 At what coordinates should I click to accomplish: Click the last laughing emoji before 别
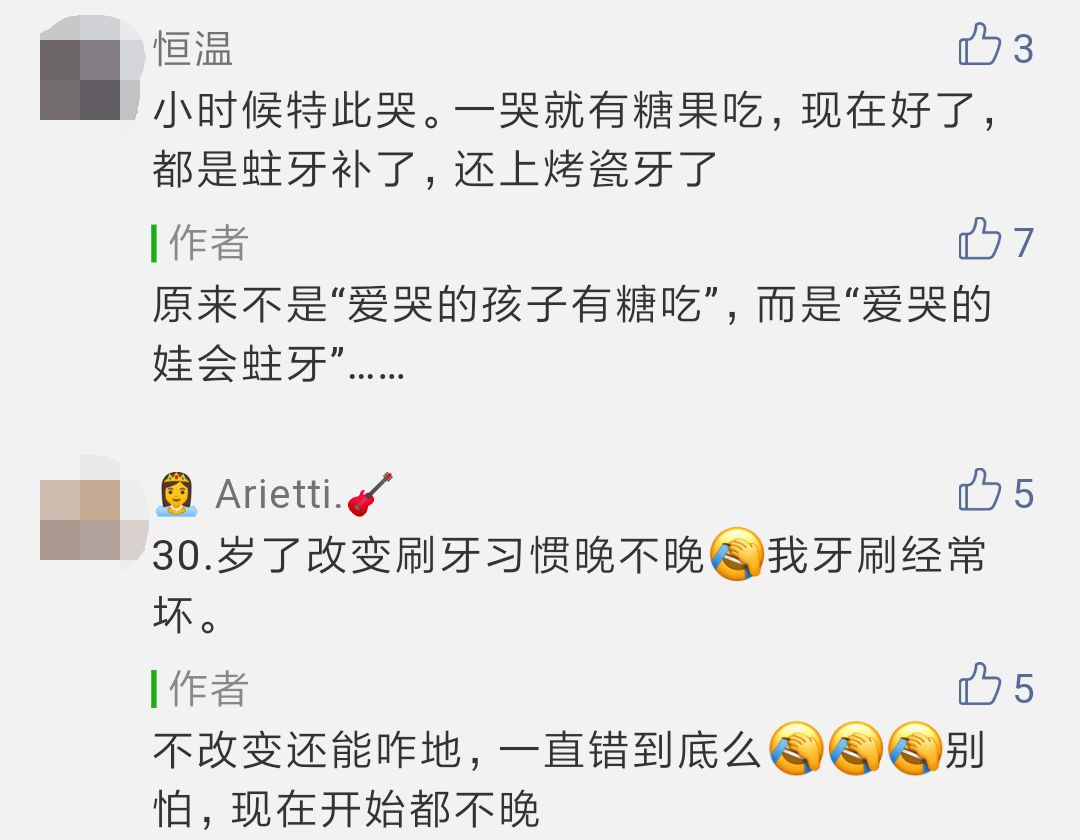point(915,748)
